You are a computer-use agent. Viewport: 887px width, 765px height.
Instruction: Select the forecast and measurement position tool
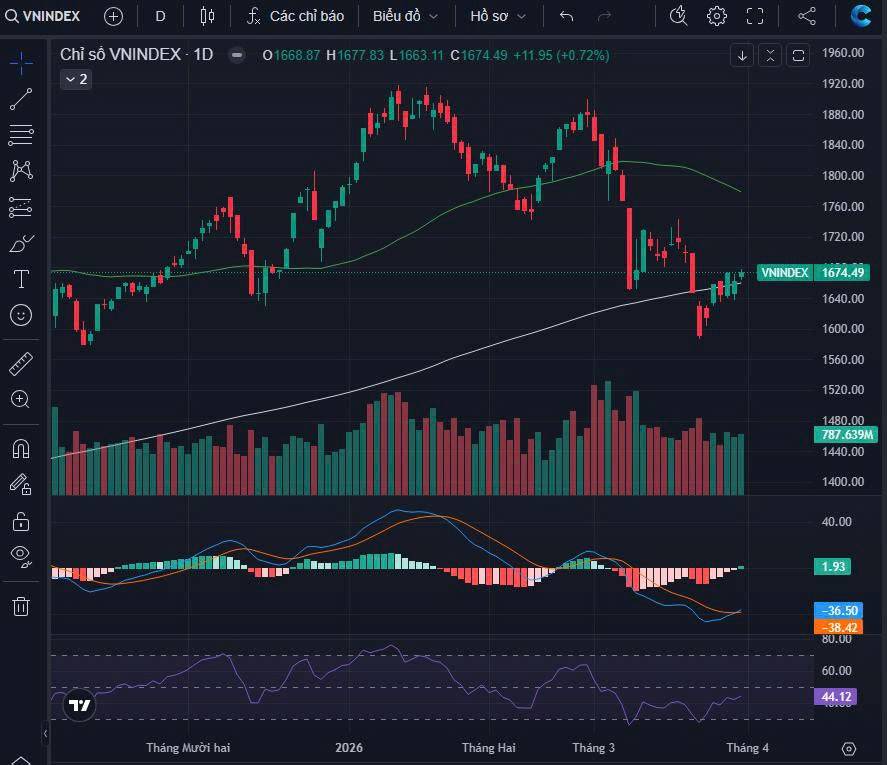(x=21, y=207)
